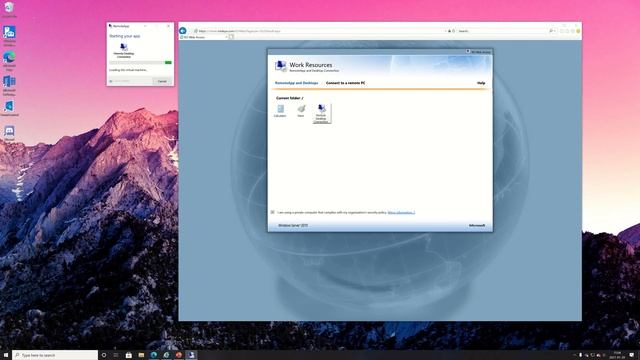Click the Microsoft logo text in footer
Viewport: 640px width, 360px height.
477,225
